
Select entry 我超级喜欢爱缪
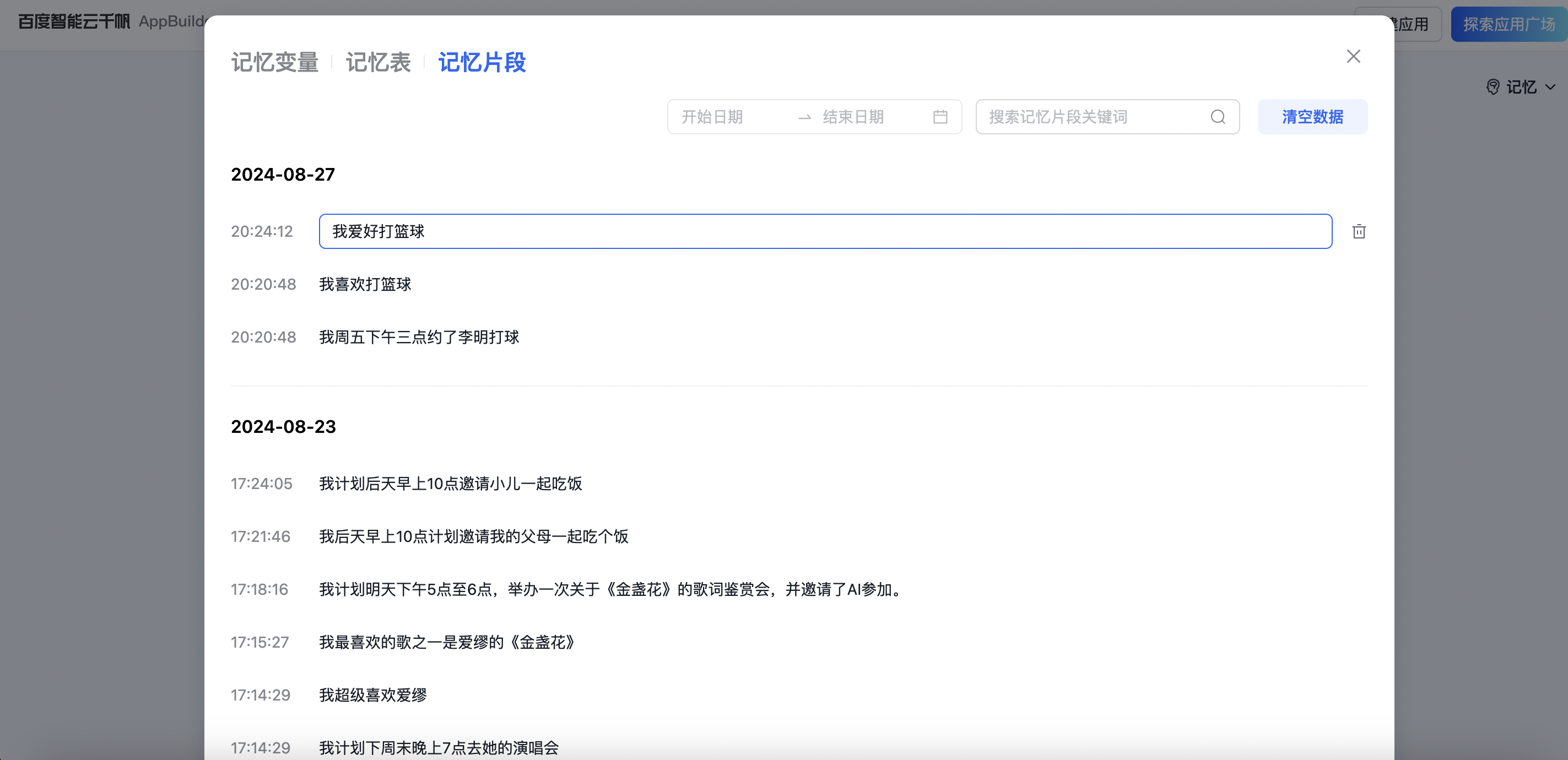[372, 696]
